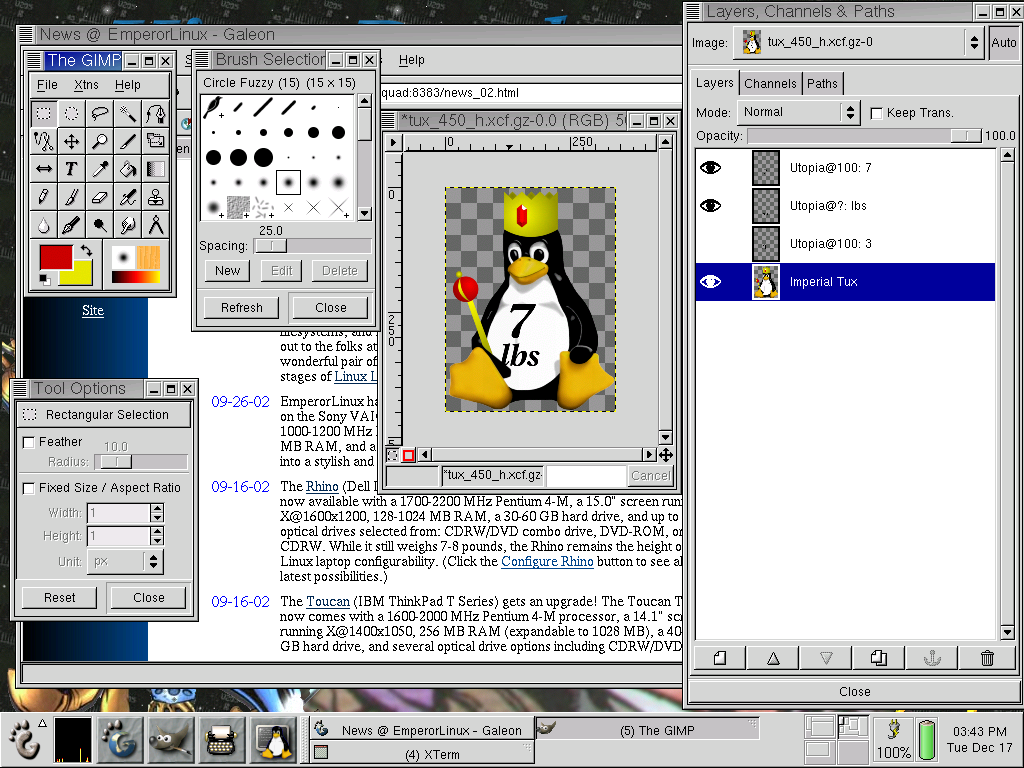The width and height of the screenshot is (1024, 768).
Task: Open the image window menu arrow by ruler
Action: pyautogui.click(x=393, y=142)
